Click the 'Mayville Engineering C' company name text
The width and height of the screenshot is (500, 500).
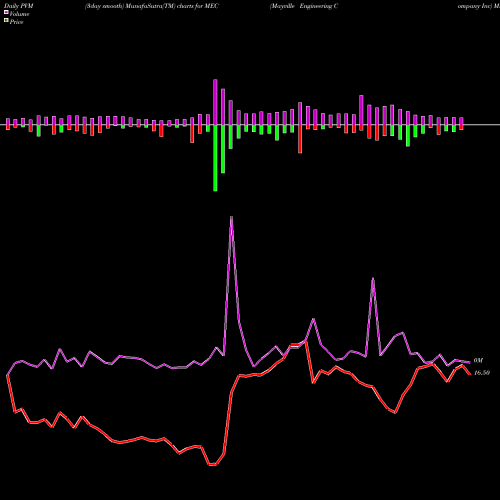click(304, 6)
